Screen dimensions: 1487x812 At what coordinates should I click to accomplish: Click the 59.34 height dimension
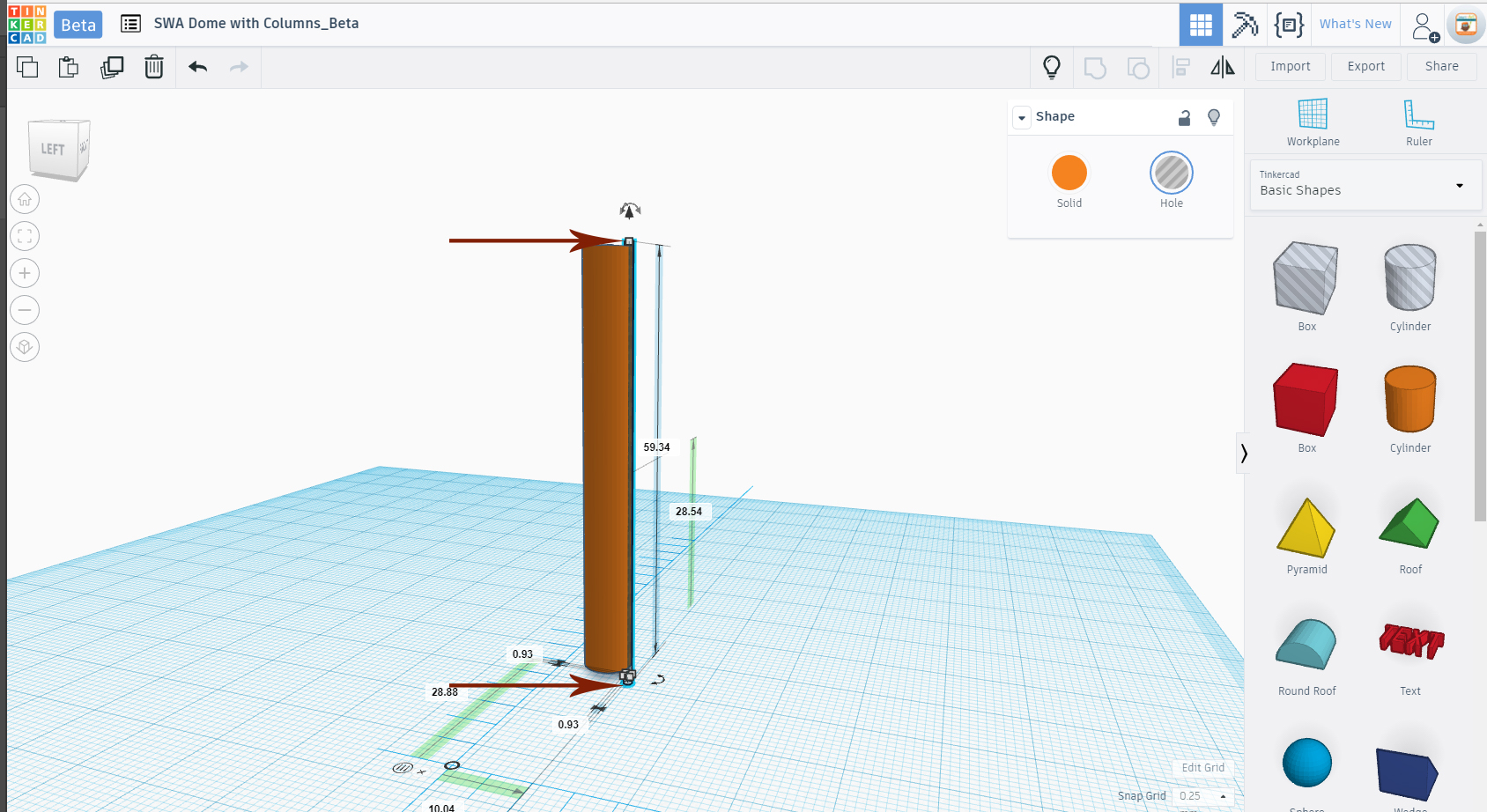[656, 447]
